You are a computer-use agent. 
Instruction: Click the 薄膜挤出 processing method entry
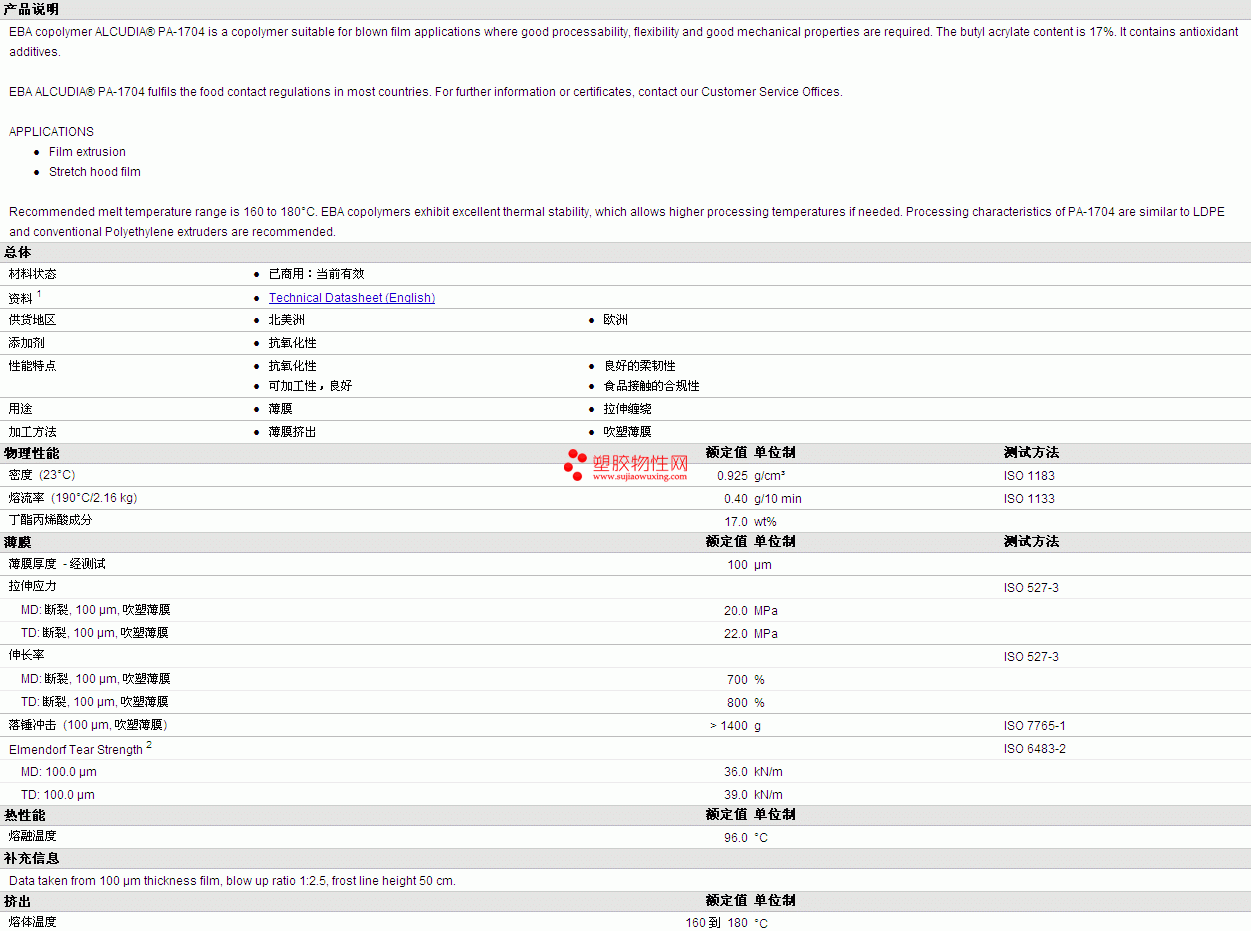coord(293,432)
